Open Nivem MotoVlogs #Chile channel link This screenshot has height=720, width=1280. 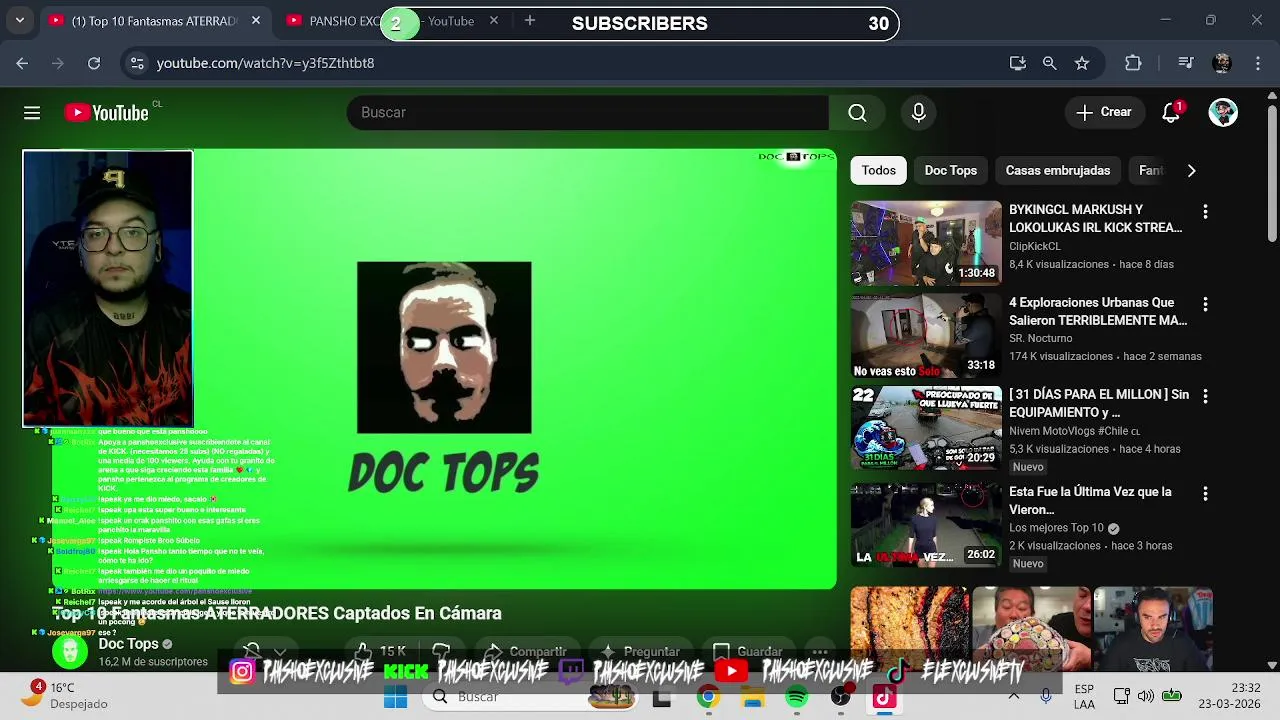click(x=1074, y=431)
